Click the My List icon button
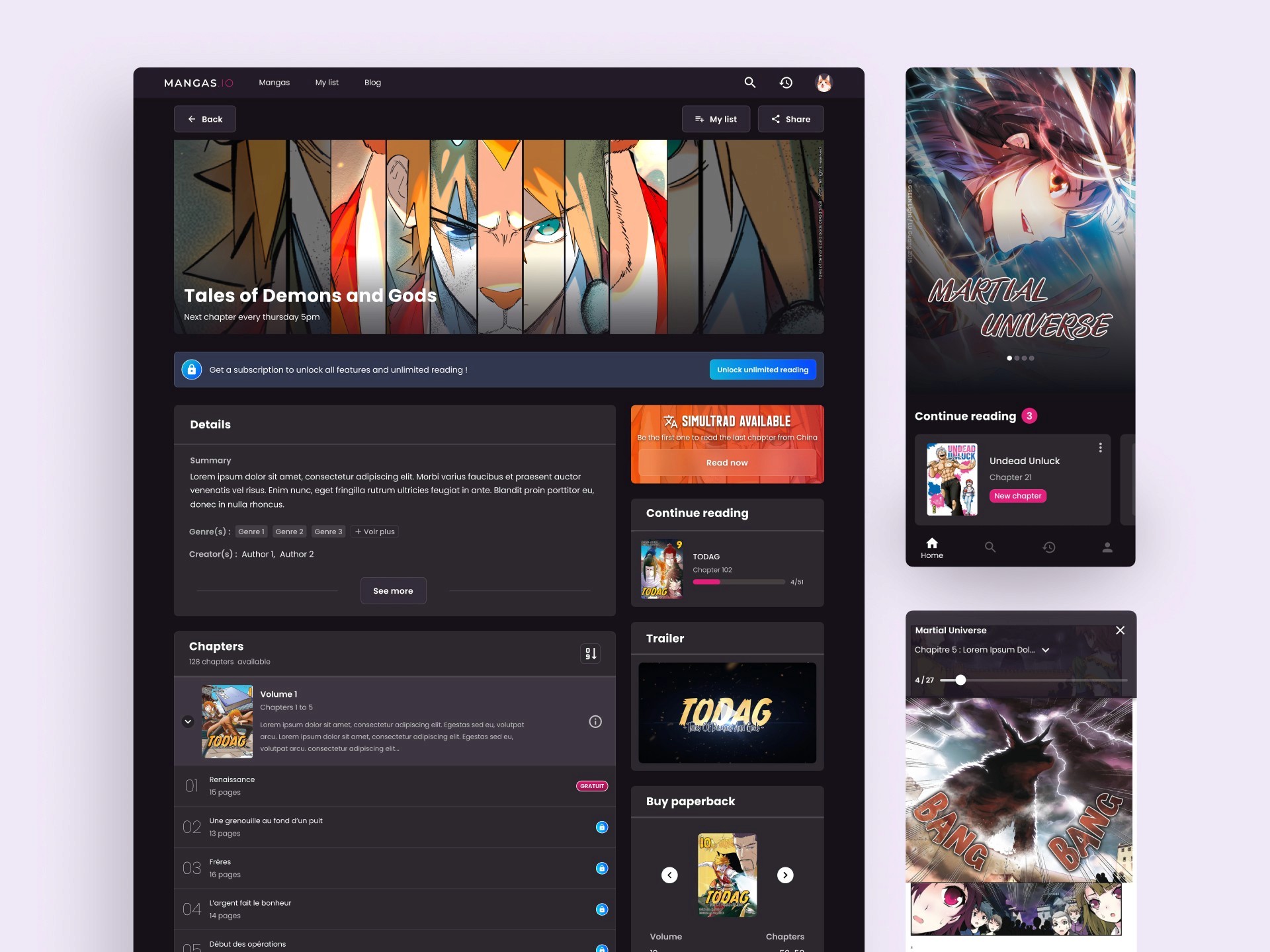Screen dimensions: 1270x952 [714, 119]
